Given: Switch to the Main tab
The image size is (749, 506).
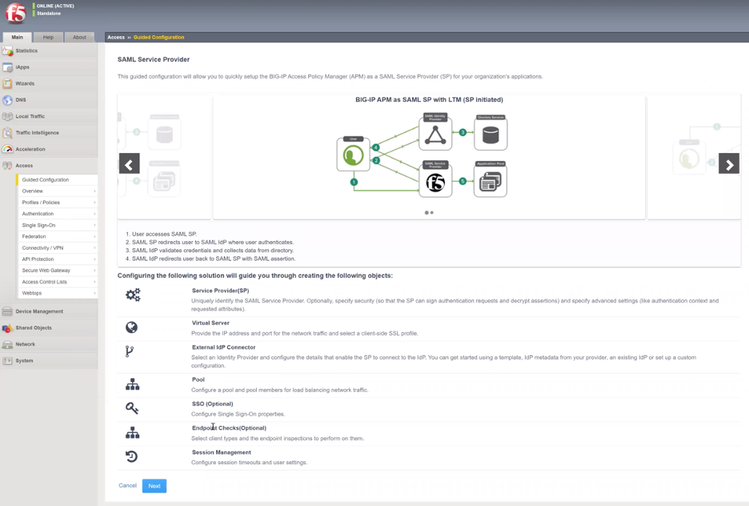Looking at the screenshot, I should pyautogui.click(x=17, y=37).
